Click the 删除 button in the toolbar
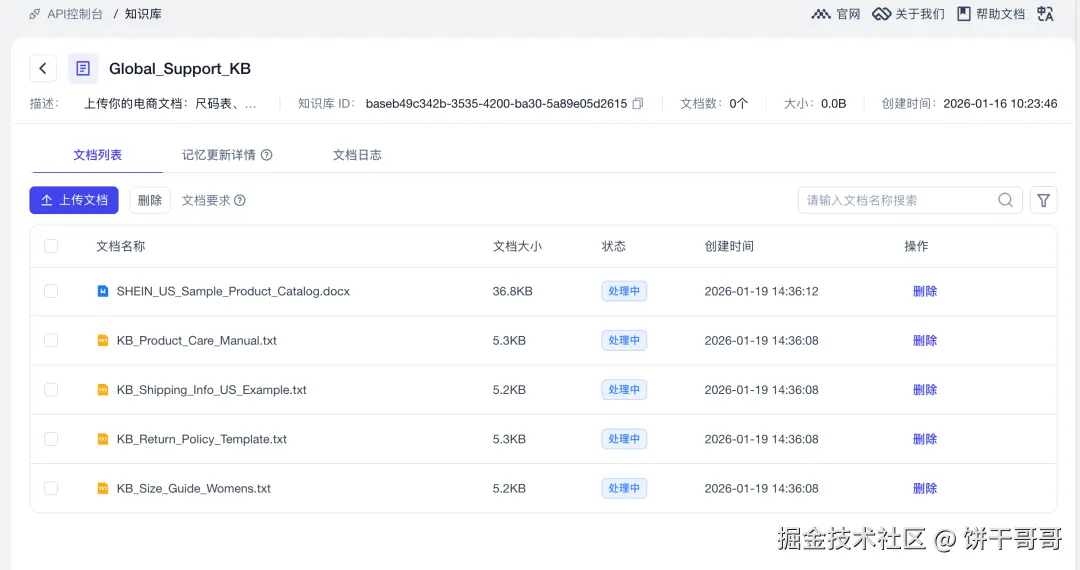 click(149, 200)
